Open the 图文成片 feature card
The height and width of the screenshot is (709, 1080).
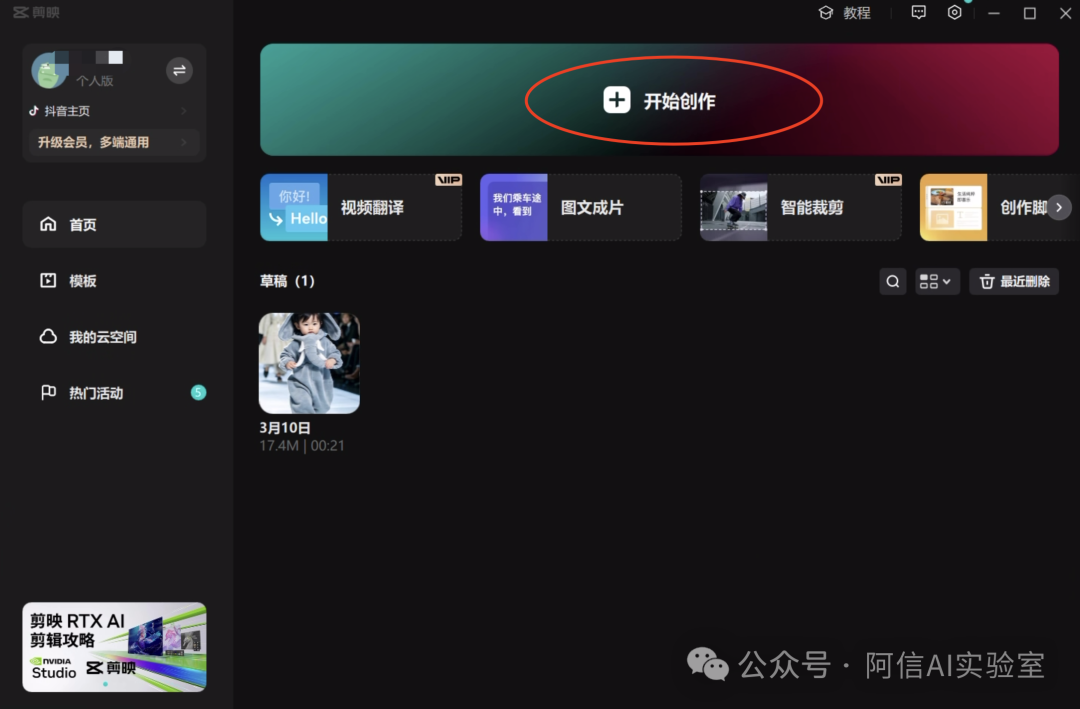pos(581,207)
